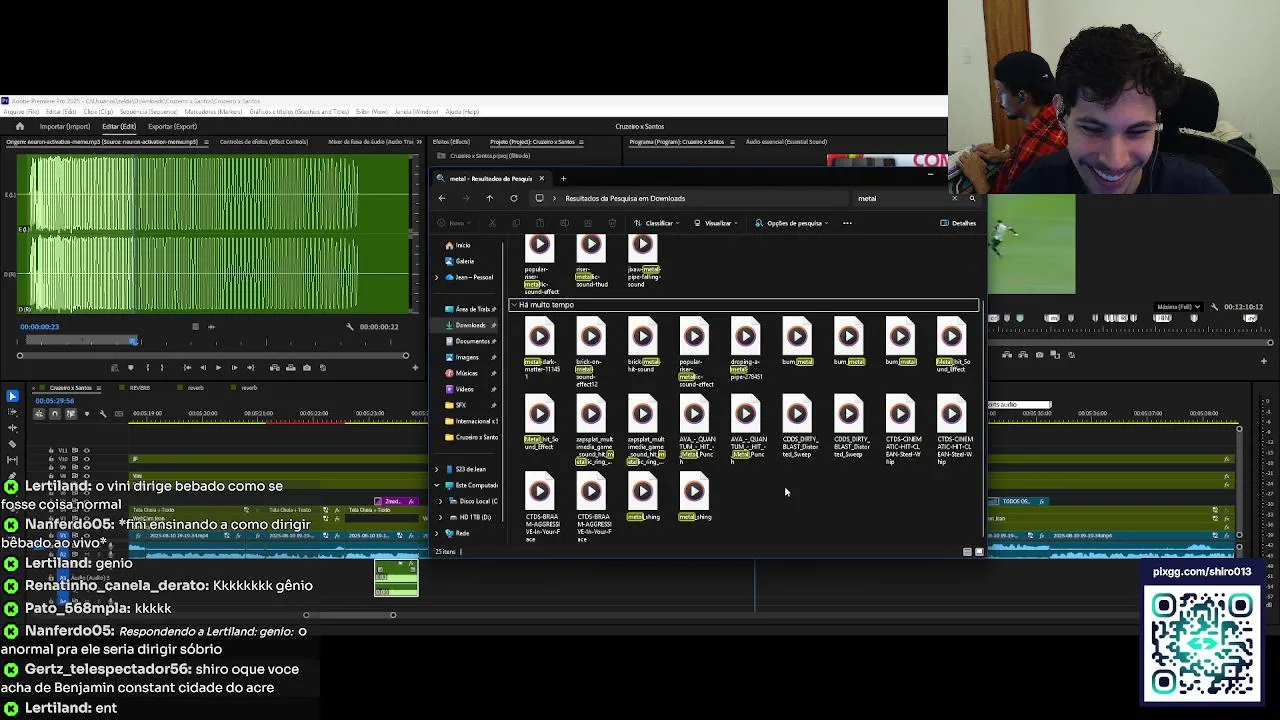Switch Explorer to large icons view button
Screen dimensions: 1280x720
tap(979, 552)
